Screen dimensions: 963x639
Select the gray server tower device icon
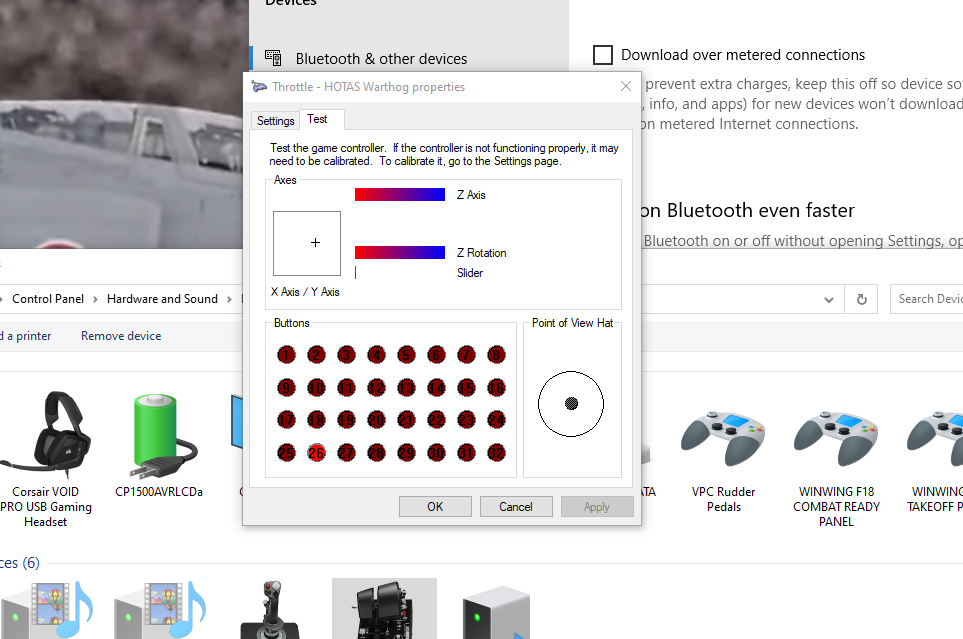pyautogui.click(x=496, y=611)
